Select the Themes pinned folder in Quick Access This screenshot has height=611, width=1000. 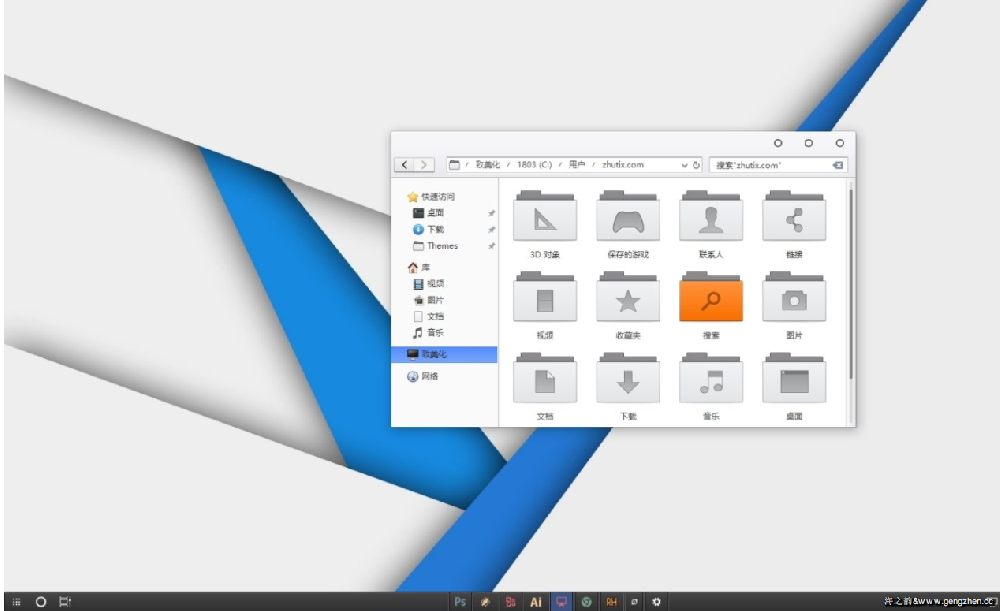pyautogui.click(x=440, y=245)
